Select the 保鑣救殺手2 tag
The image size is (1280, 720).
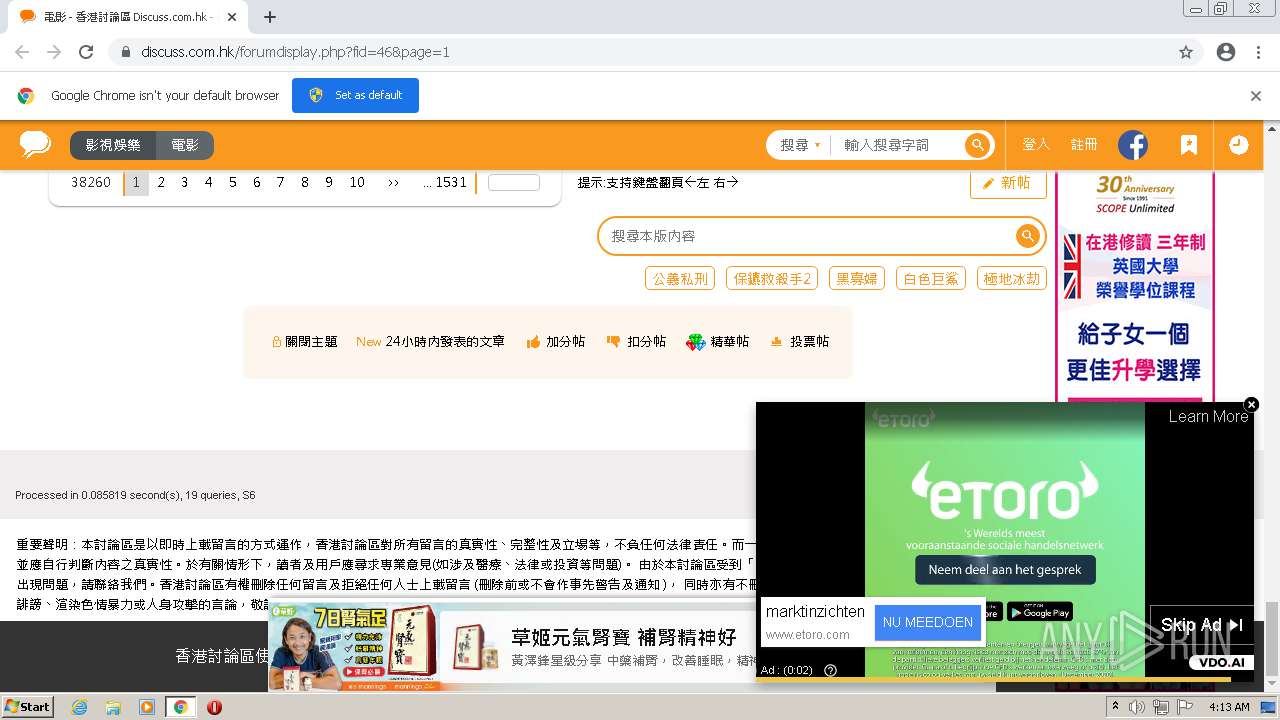click(x=772, y=278)
